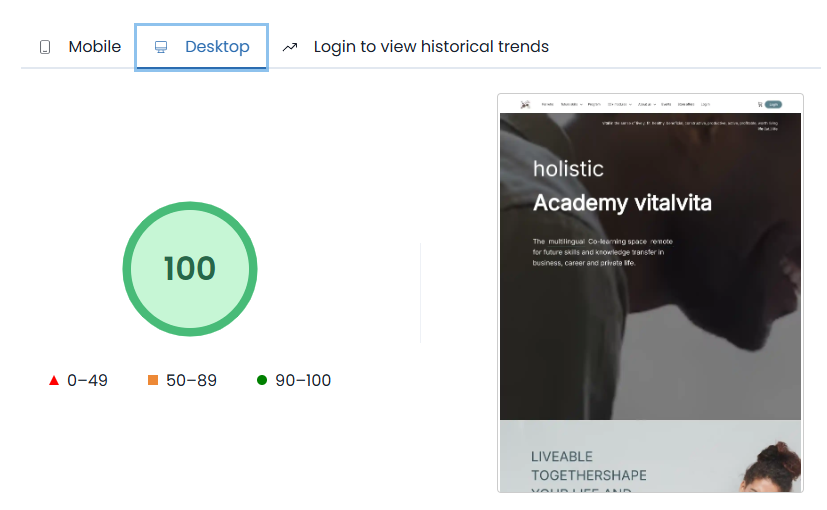The image size is (827, 510).
Task: Click the desktop monitor icon
Action: tap(161, 47)
